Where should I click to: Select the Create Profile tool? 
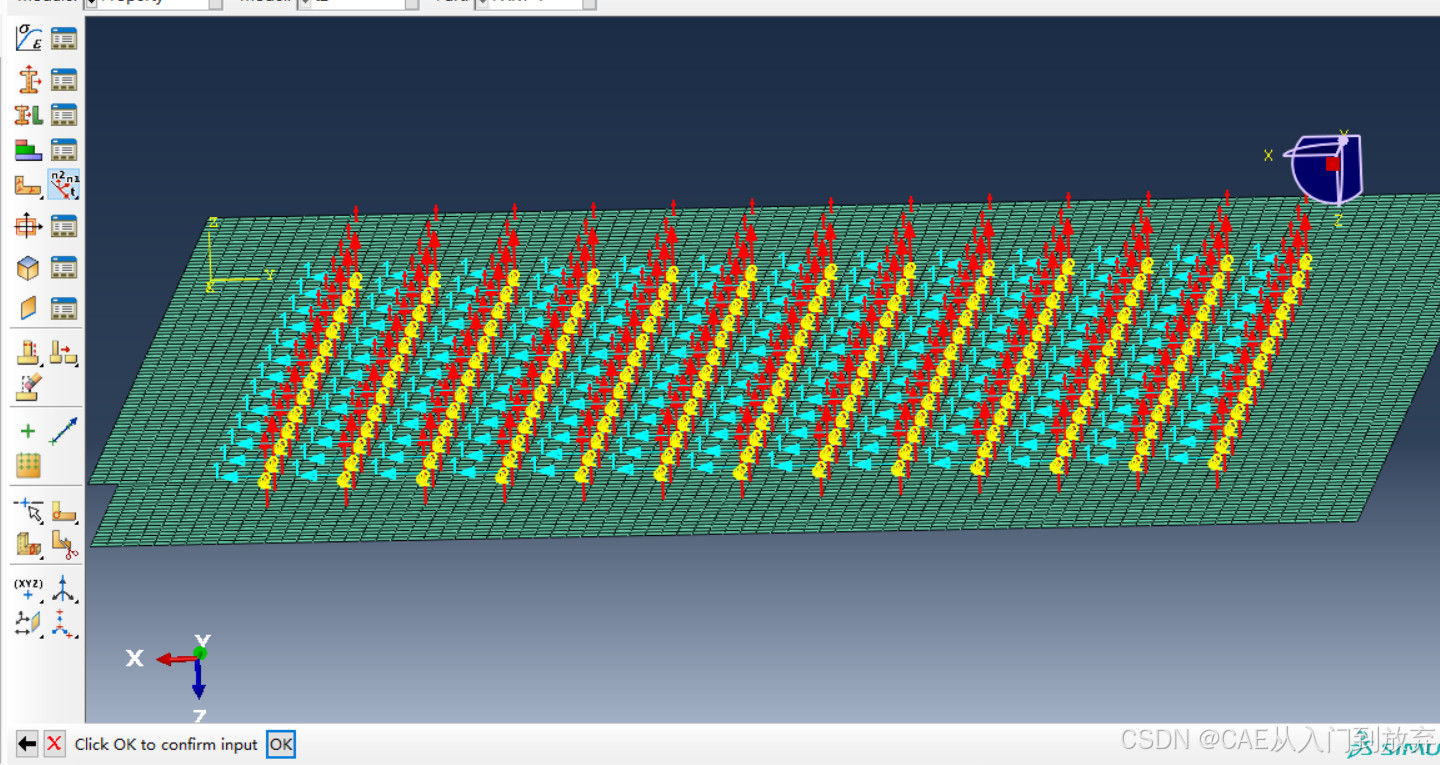coord(28,227)
